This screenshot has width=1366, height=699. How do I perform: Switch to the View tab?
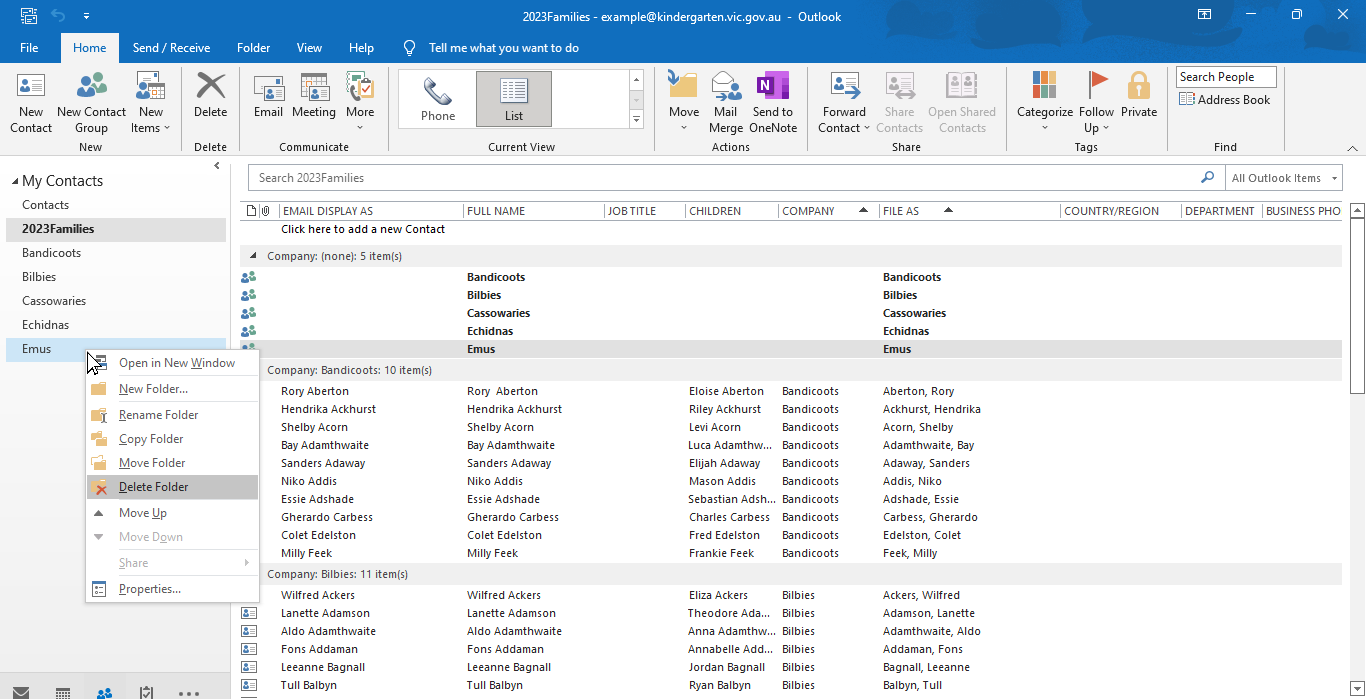[x=309, y=47]
